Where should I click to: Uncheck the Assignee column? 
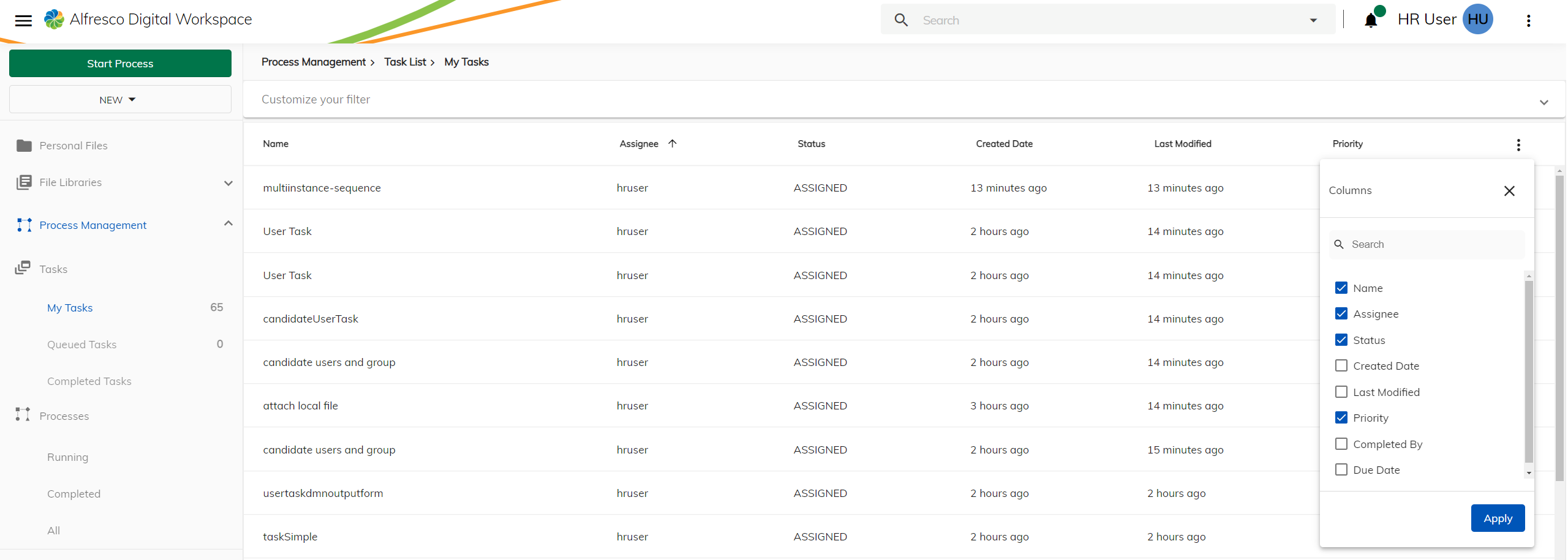1342,313
